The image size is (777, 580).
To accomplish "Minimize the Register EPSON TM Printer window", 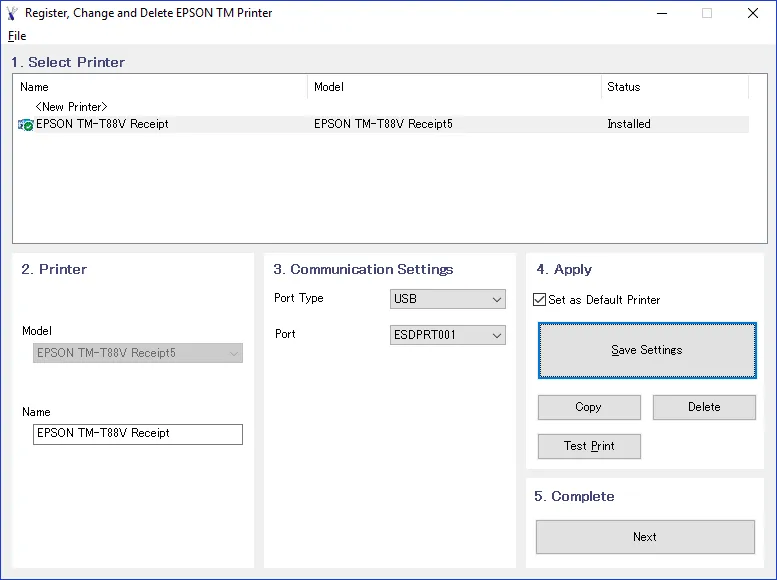I will [x=662, y=13].
